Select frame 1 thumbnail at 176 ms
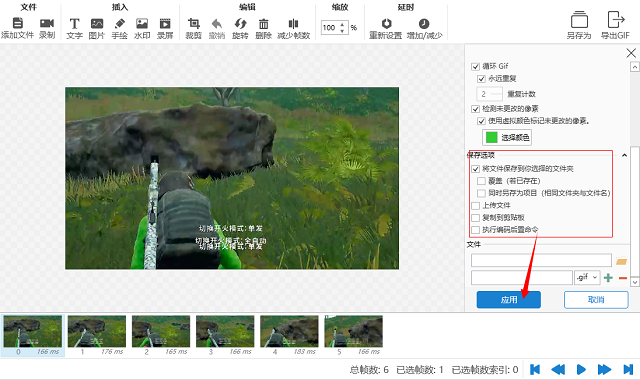This screenshot has width=640, height=380. [97, 336]
